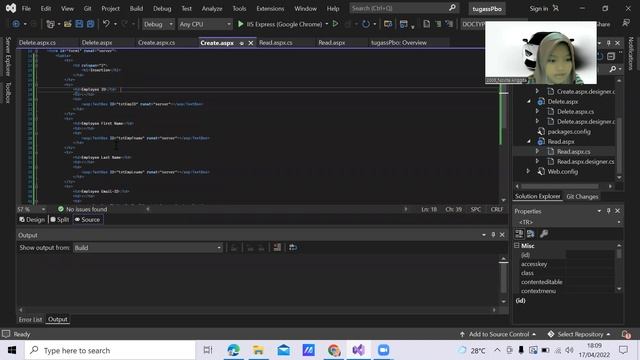Open the Build menu
Viewport: 640px width, 360px height.
pos(136,8)
